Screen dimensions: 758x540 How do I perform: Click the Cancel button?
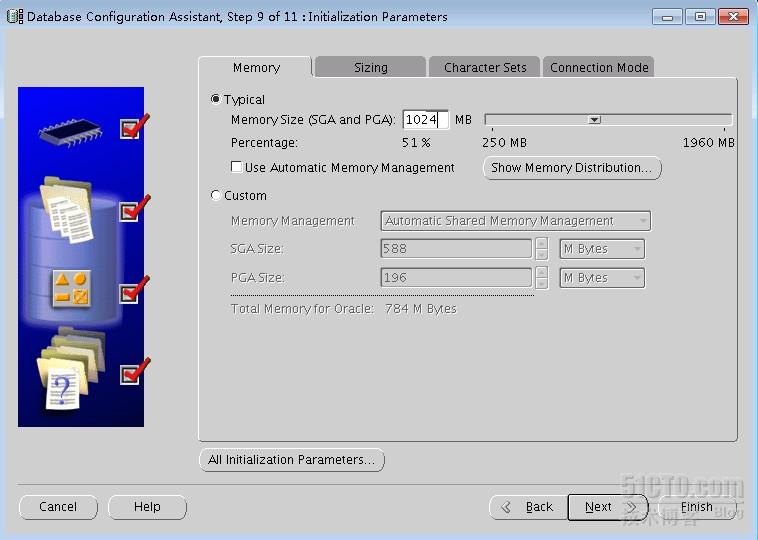click(x=58, y=507)
